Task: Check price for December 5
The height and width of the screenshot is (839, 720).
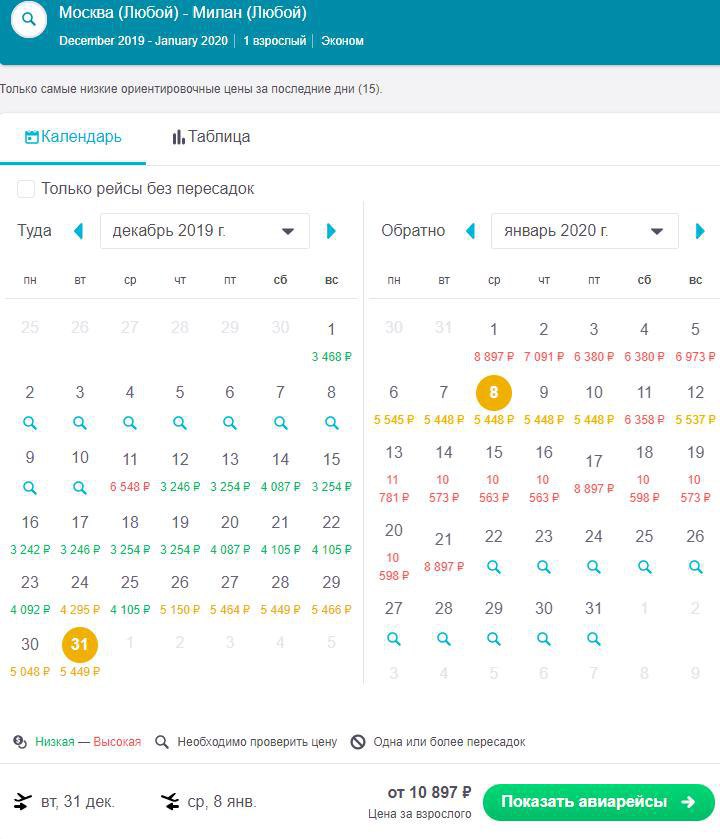Action: click(180, 423)
